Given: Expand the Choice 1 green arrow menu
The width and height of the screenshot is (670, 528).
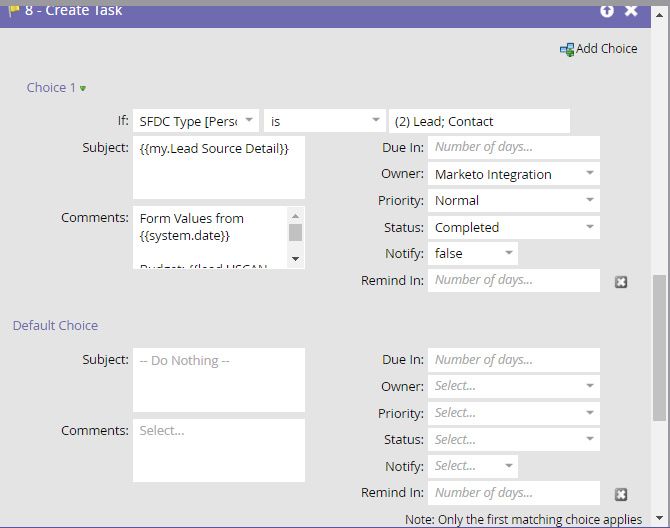Looking at the screenshot, I should pyautogui.click(x=83, y=89).
